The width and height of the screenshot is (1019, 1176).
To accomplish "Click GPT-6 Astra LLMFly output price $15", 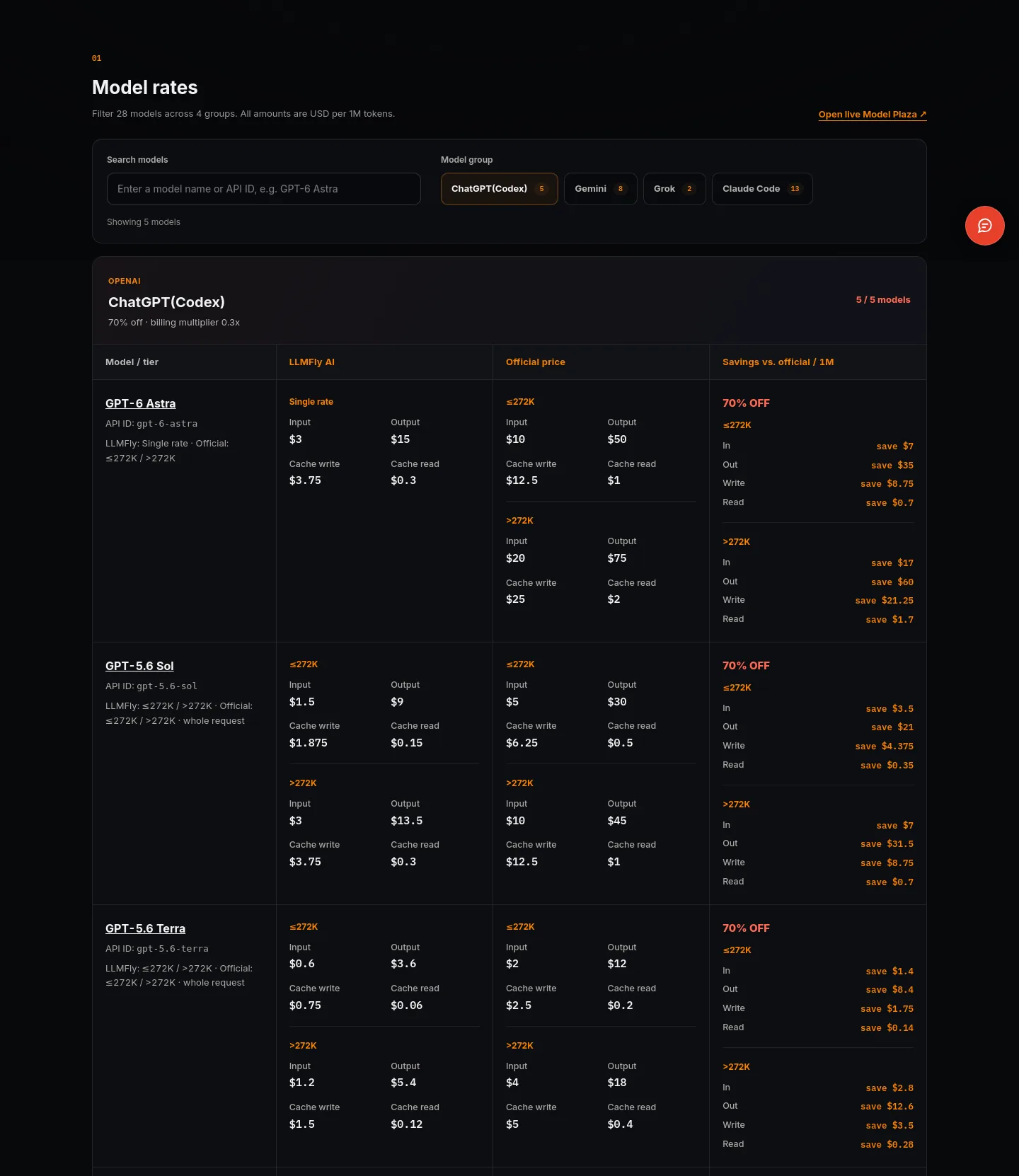I will [x=400, y=439].
